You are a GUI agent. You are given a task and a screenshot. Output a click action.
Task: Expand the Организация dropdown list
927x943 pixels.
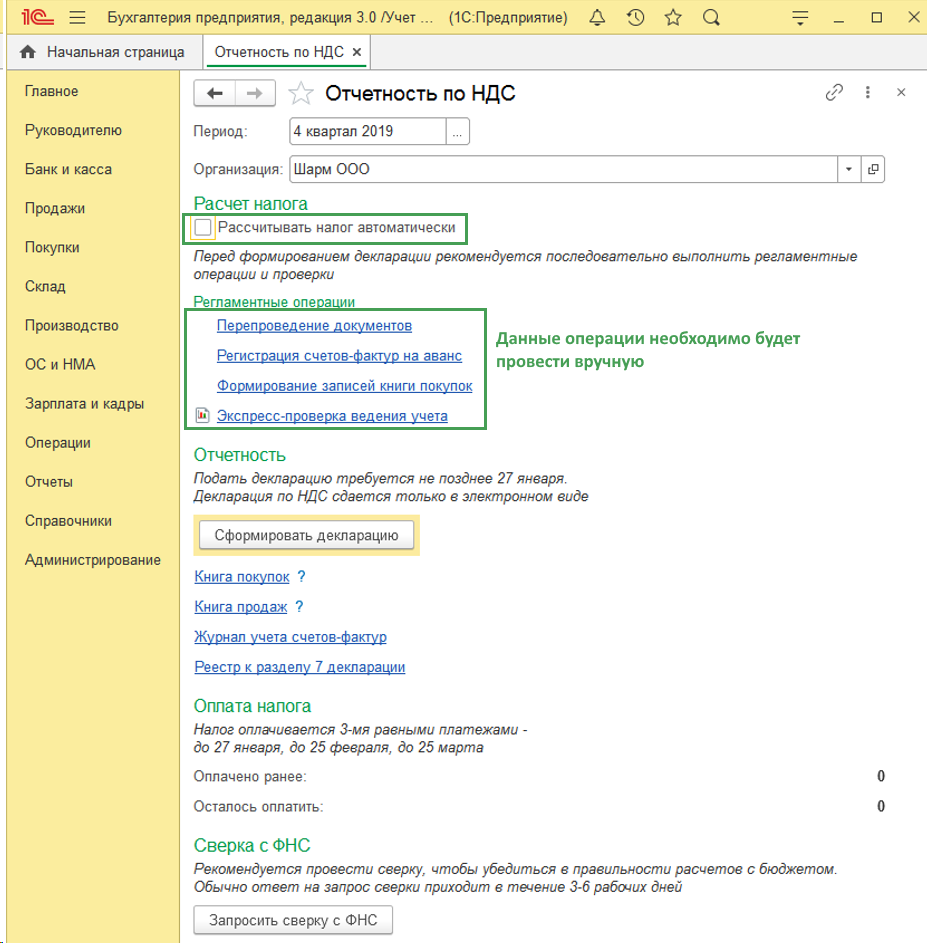(849, 169)
